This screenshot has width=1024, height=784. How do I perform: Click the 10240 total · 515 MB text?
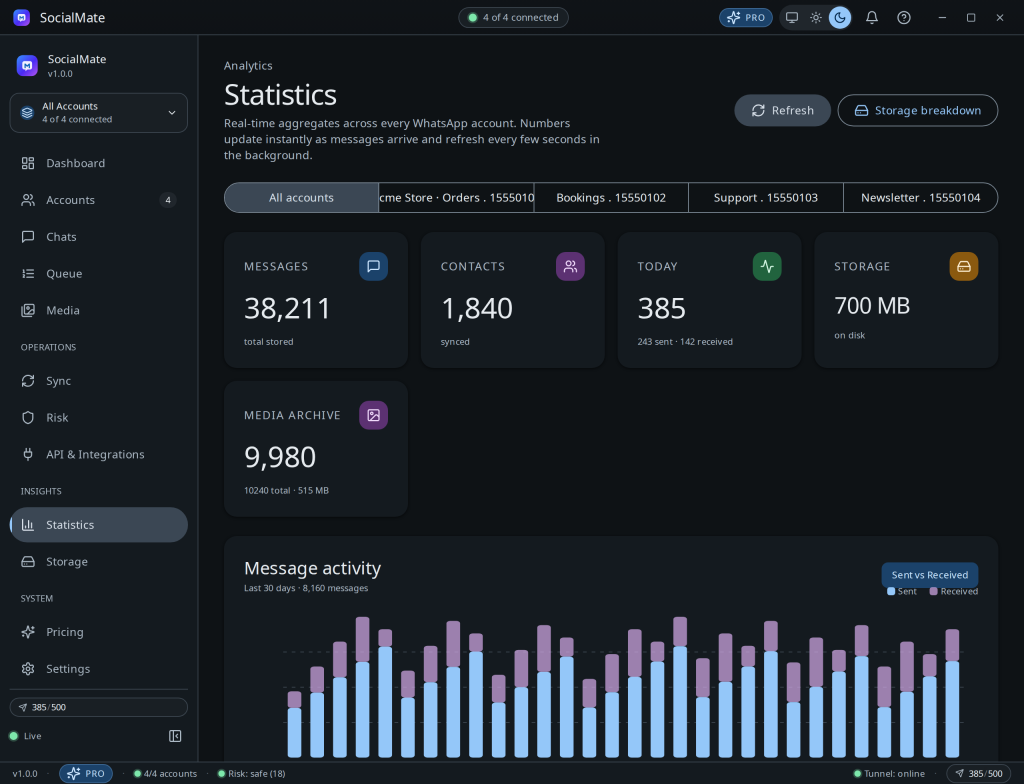286,491
